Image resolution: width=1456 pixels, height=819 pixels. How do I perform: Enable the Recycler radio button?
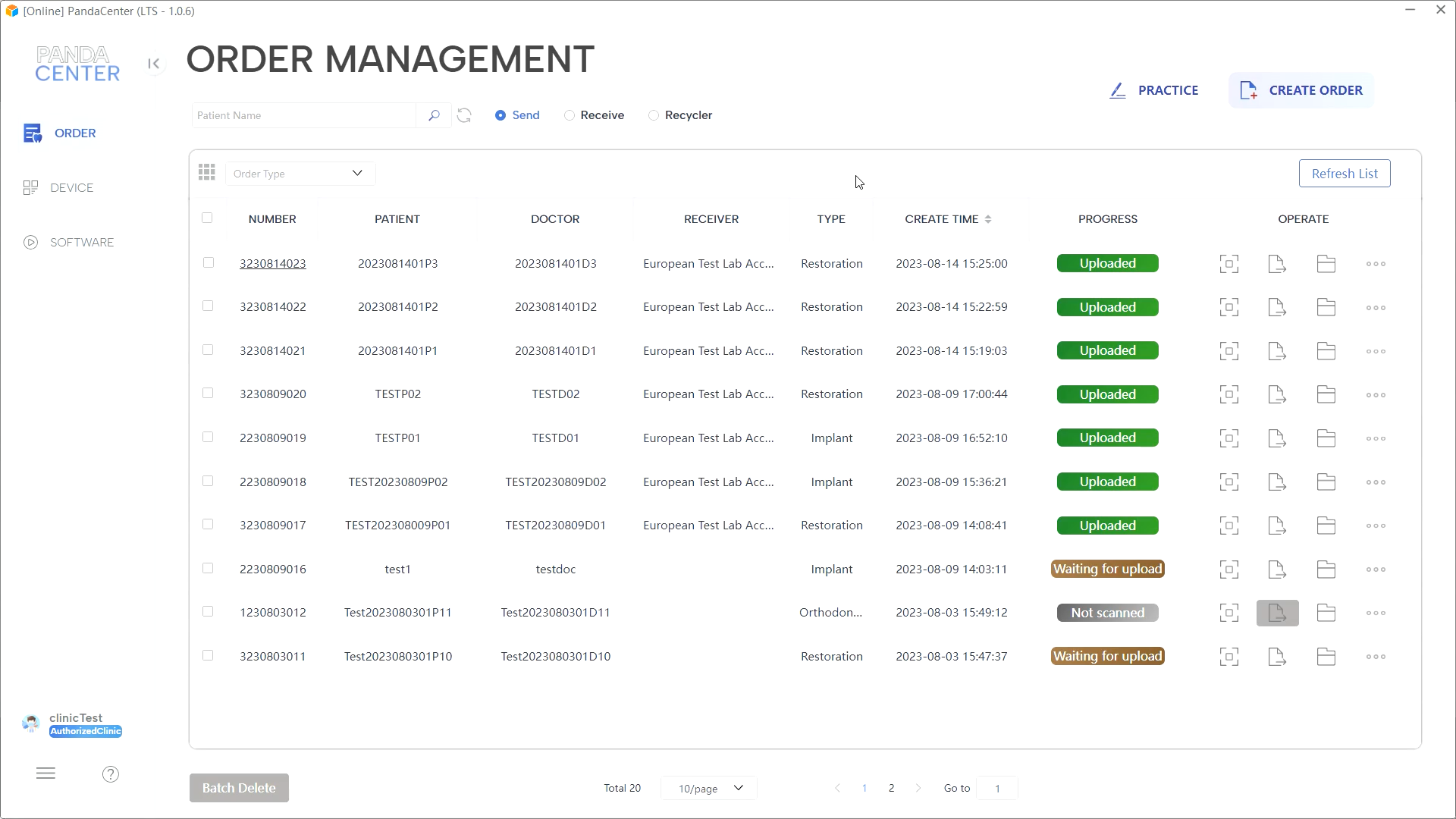pyautogui.click(x=654, y=115)
